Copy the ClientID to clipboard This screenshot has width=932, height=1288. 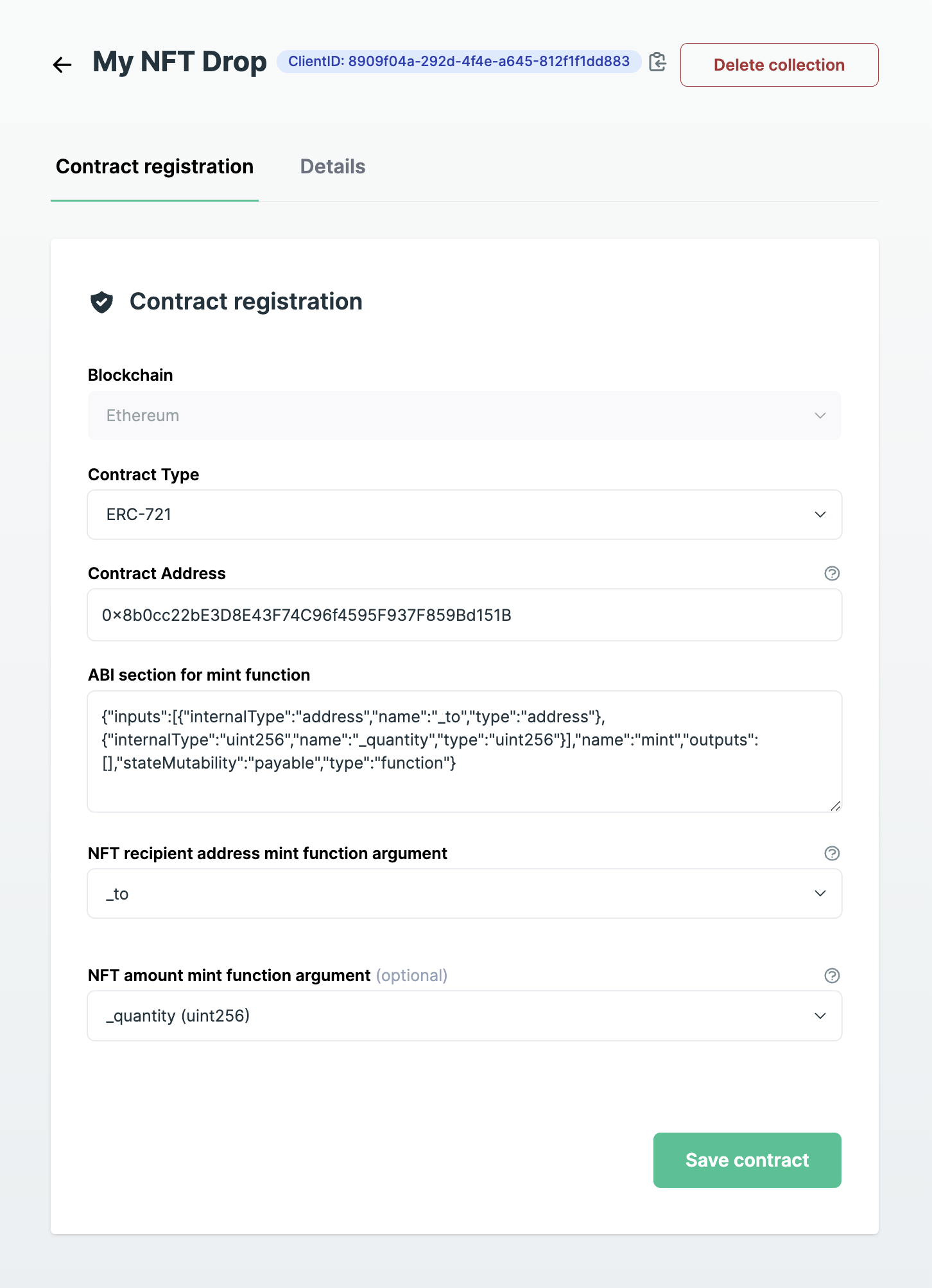[x=657, y=62]
